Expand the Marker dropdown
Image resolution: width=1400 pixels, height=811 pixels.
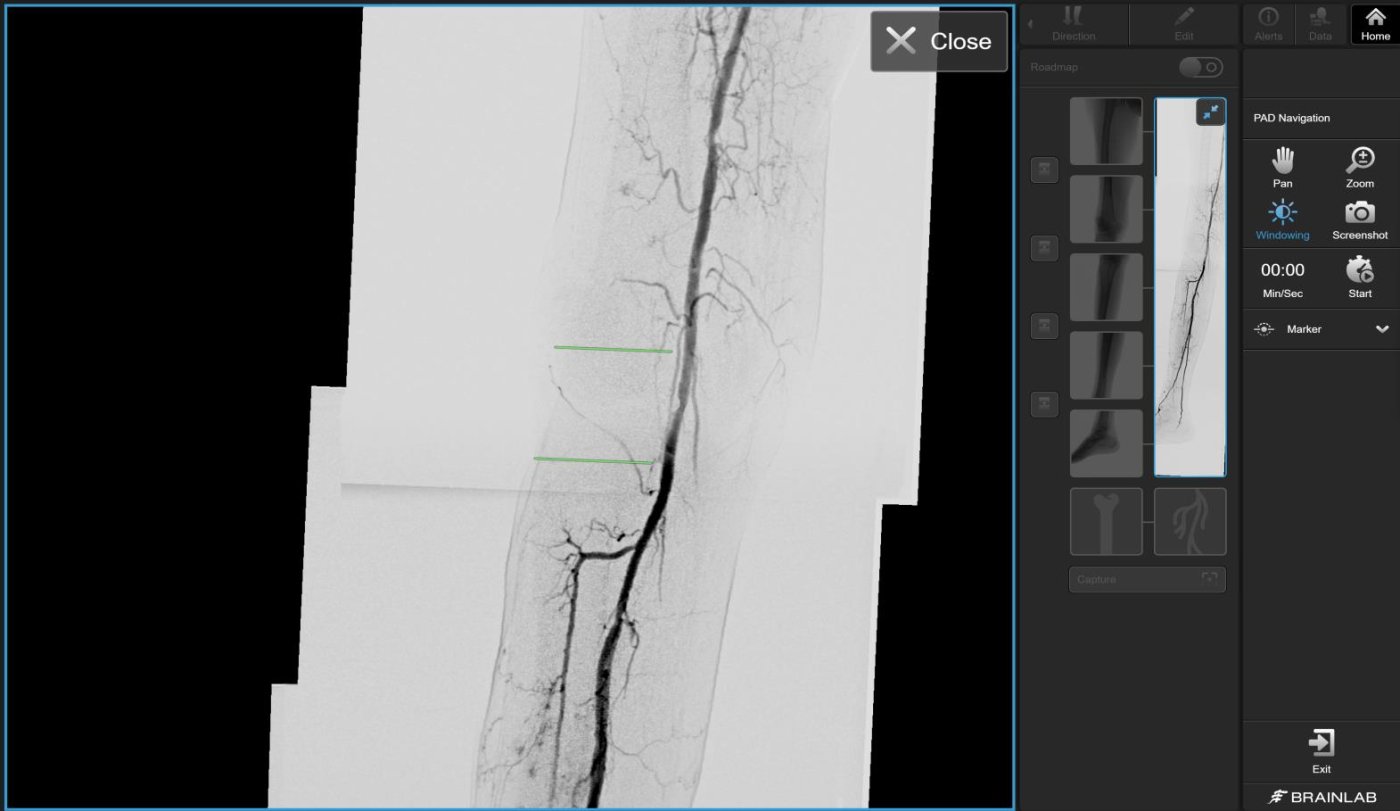(1383, 329)
